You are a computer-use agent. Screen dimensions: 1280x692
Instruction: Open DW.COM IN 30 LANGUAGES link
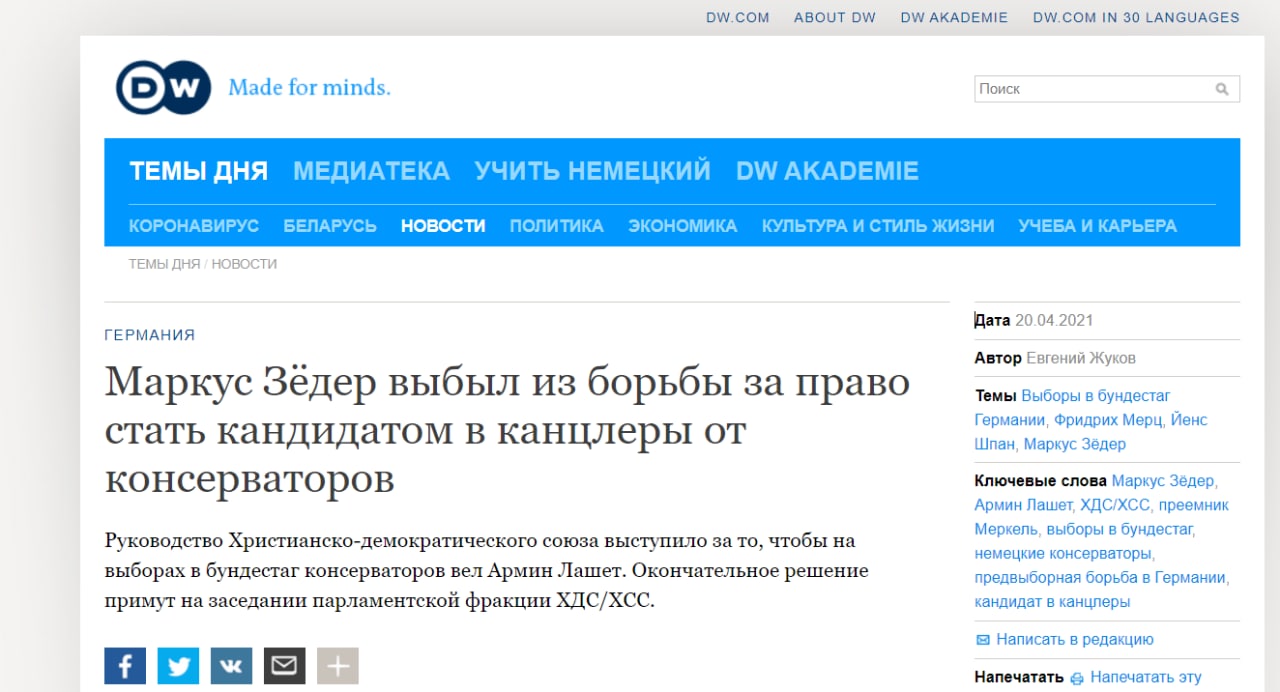[1136, 17]
